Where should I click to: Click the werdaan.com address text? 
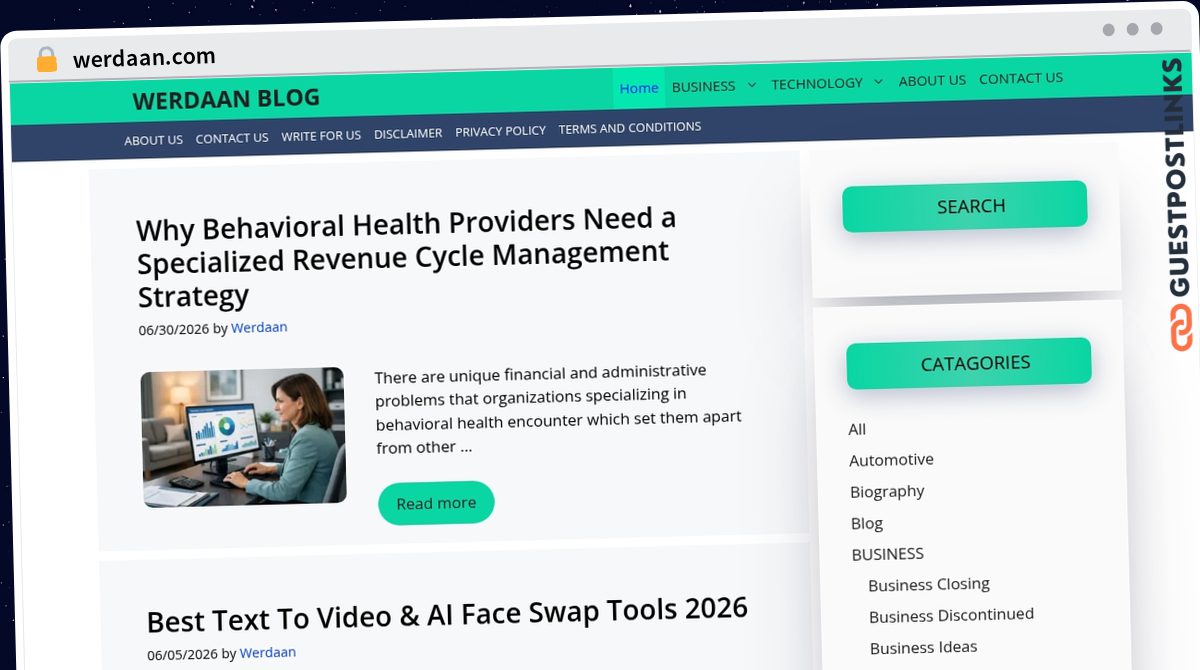point(144,59)
